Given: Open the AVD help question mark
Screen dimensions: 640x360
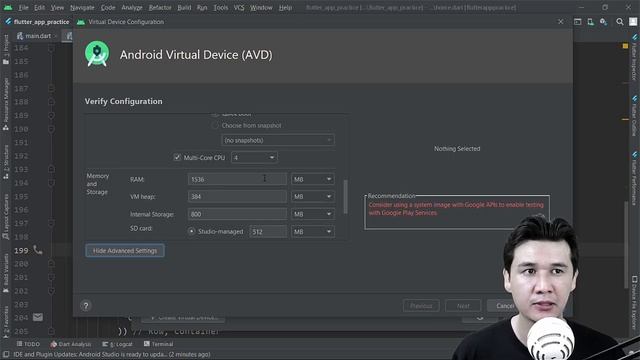Looking at the screenshot, I should (x=86, y=306).
